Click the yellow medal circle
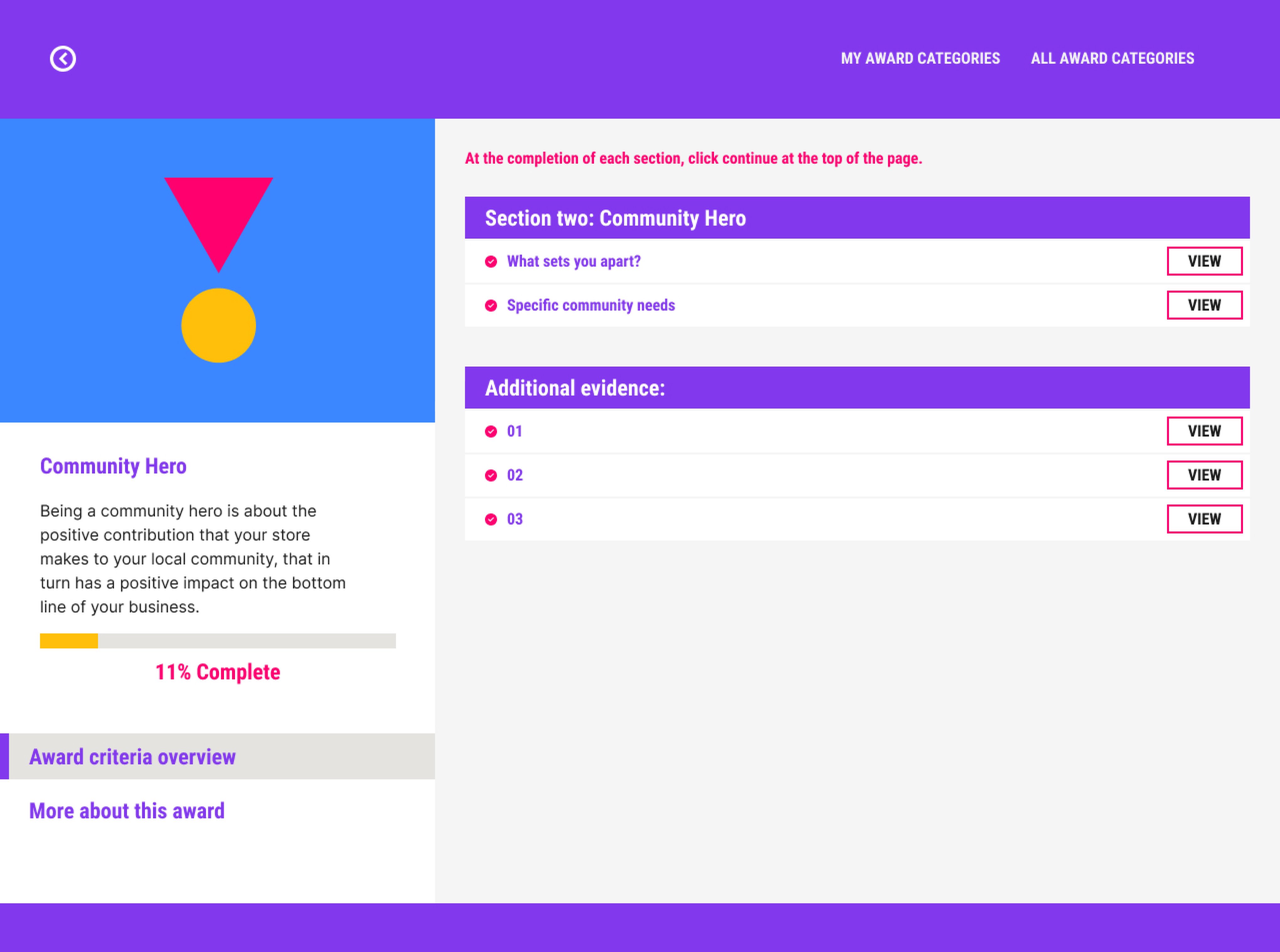The width and height of the screenshot is (1280, 952). point(219,325)
